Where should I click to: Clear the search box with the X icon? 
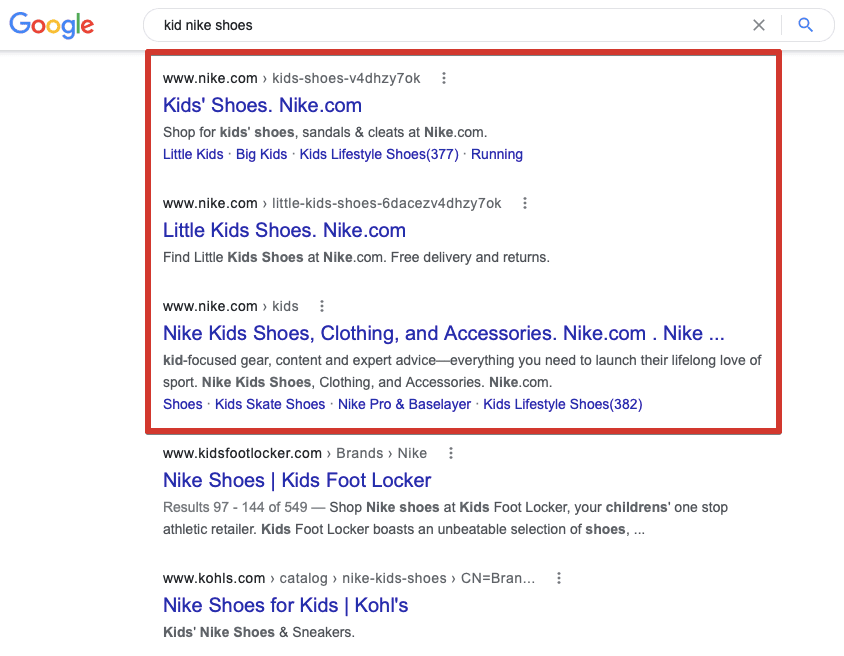[x=759, y=25]
